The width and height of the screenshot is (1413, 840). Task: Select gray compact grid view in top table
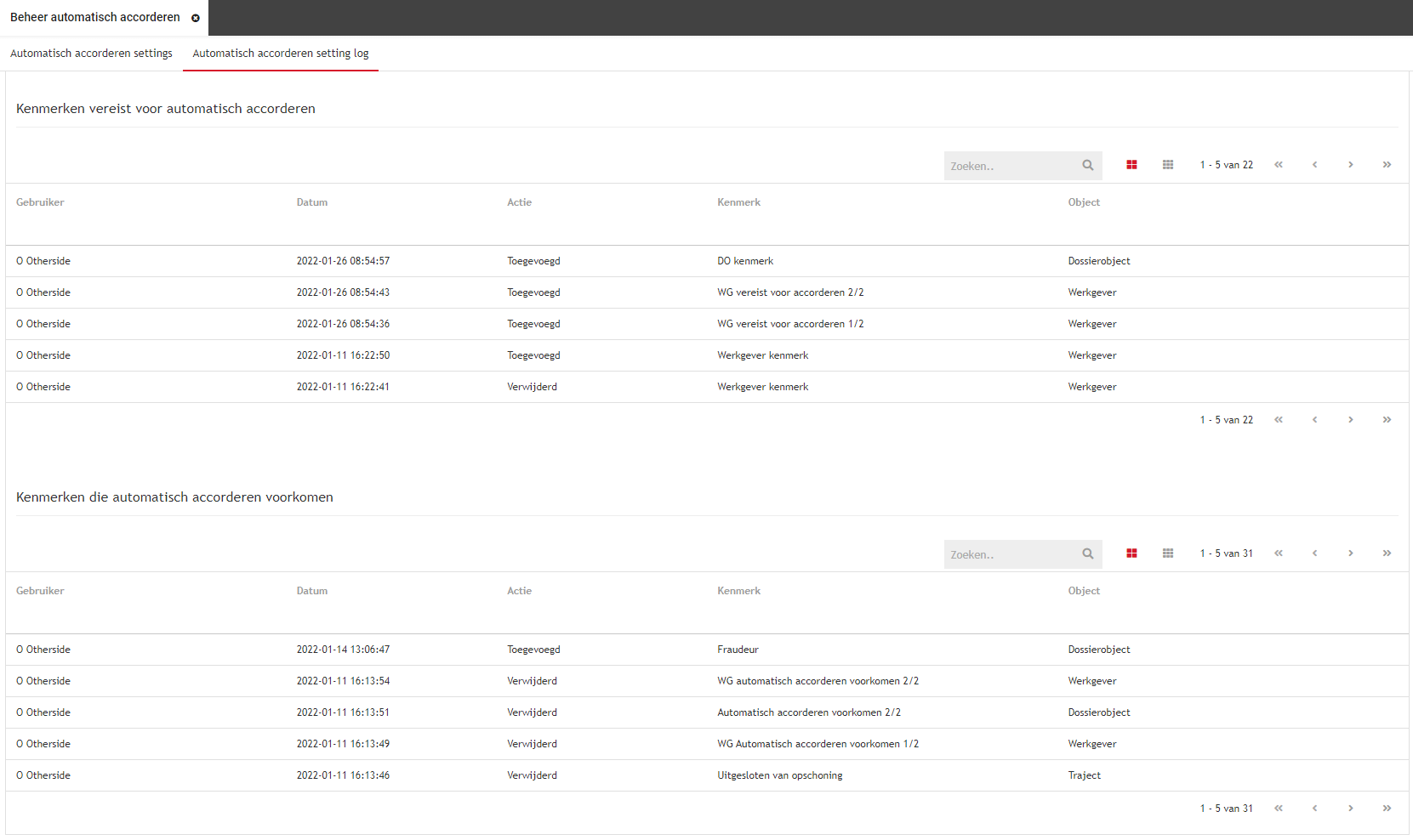[1168, 165]
